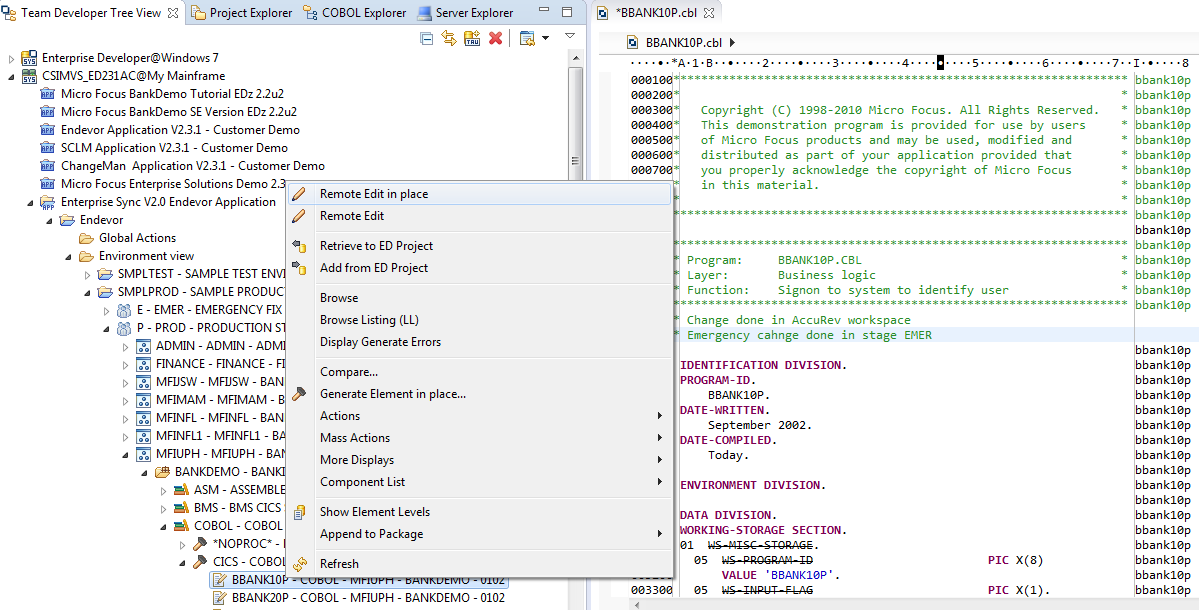Click the 'WORKING-STORAGE SECTION.' code line
The width and height of the screenshot is (1199, 610).
[763, 530]
